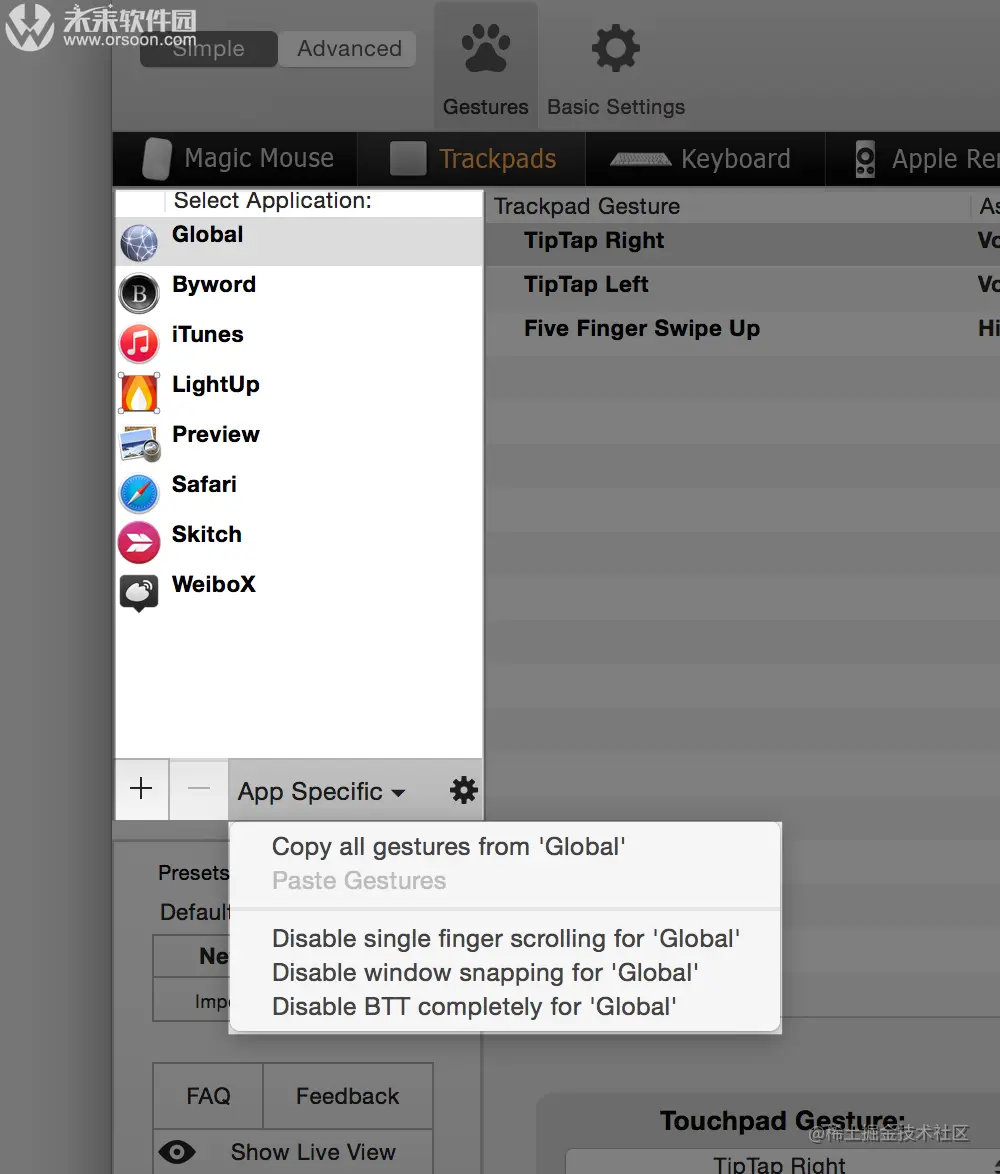Select the Skitch app icon

[139, 543]
